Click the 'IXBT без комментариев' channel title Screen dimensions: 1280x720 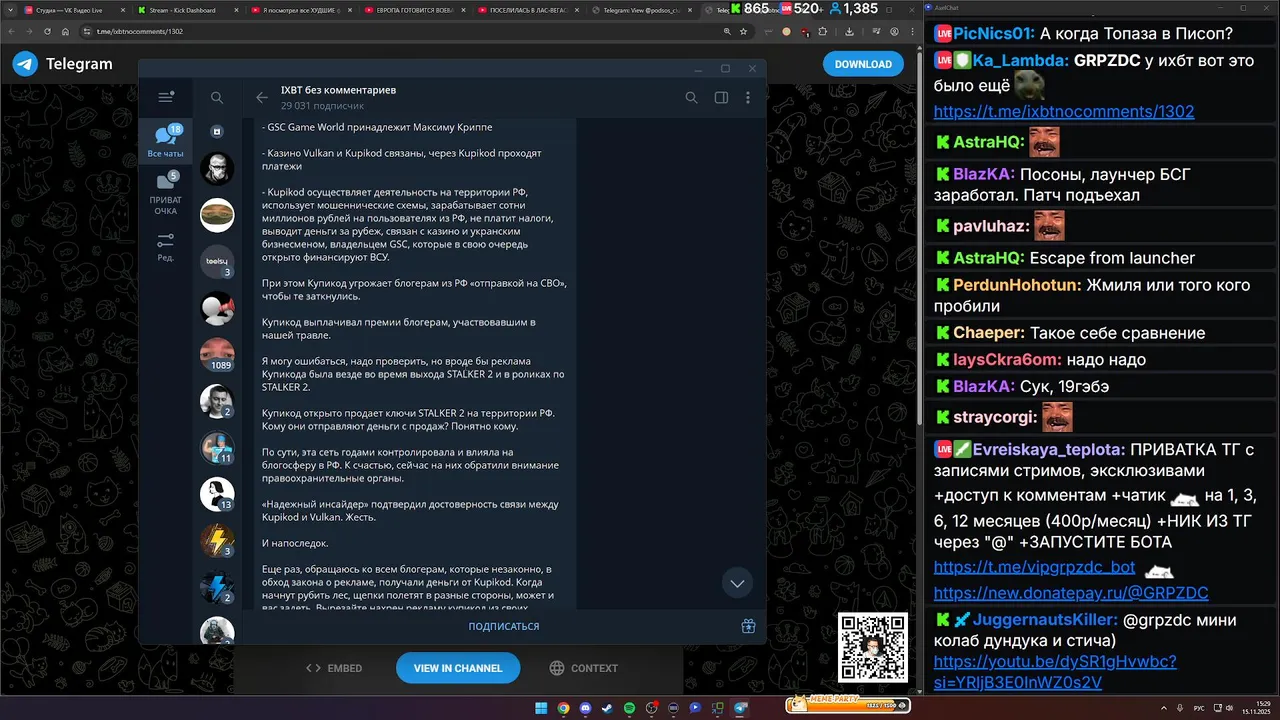tap(338, 90)
